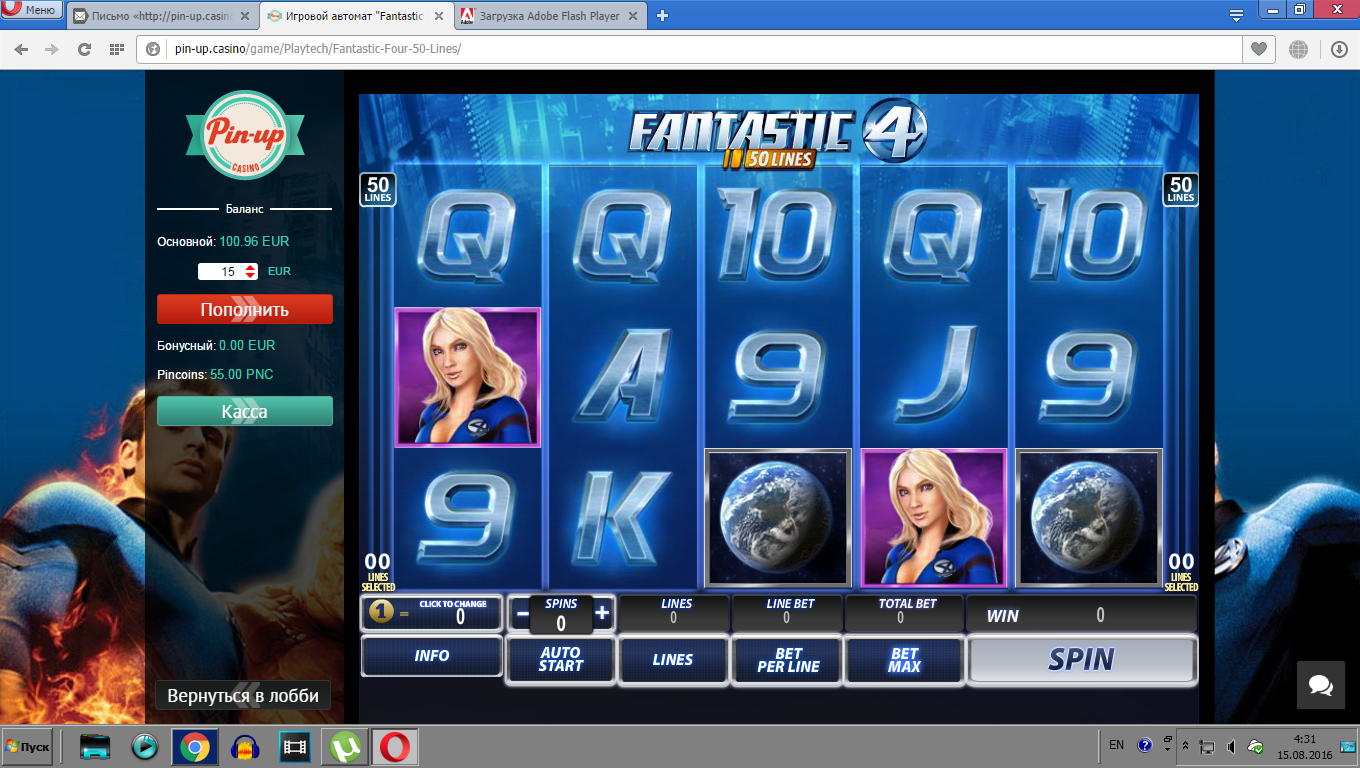This screenshot has height=768, width=1360.
Task: Open the Speed Dial grid icon
Action: (116, 49)
